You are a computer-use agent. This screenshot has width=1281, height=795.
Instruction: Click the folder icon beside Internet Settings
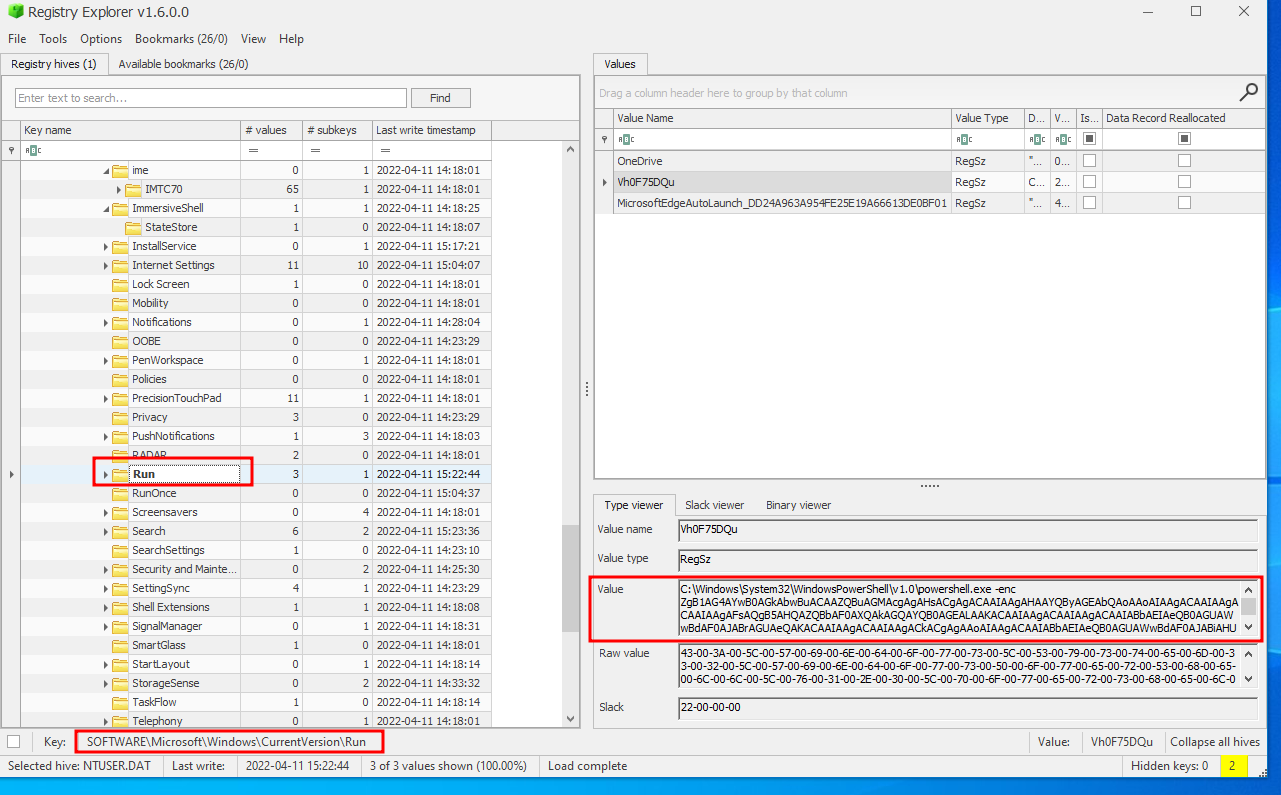(120, 265)
